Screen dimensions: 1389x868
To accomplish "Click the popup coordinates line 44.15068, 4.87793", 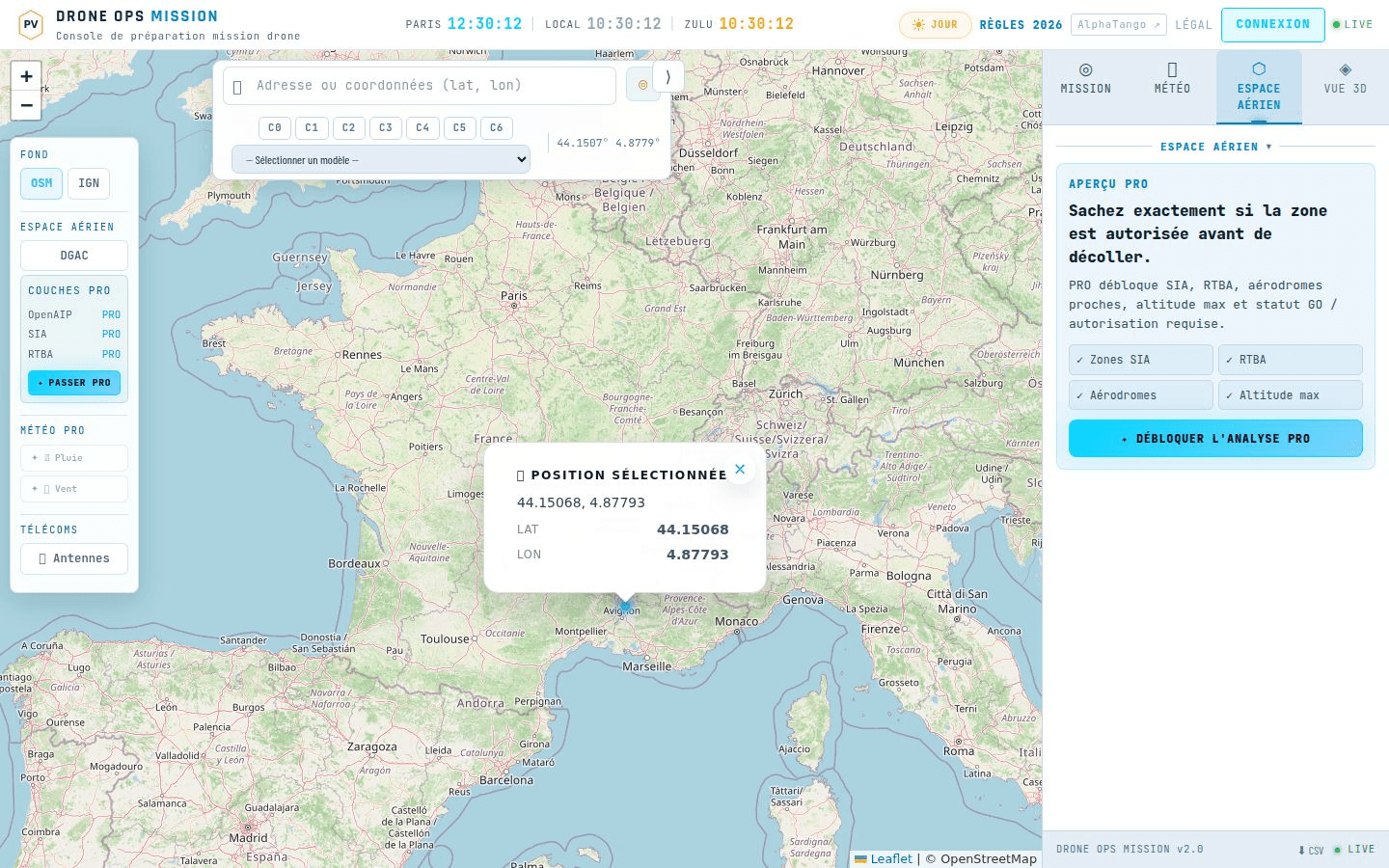I will [x=581, y=502].
